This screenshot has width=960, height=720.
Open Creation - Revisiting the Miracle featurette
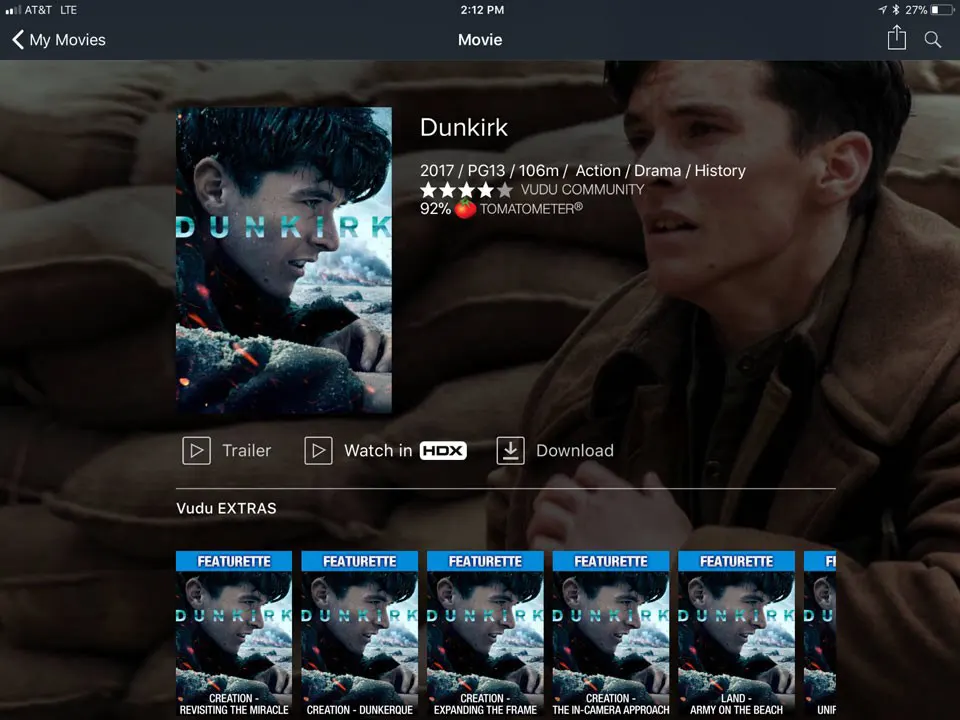click(234, 634)
